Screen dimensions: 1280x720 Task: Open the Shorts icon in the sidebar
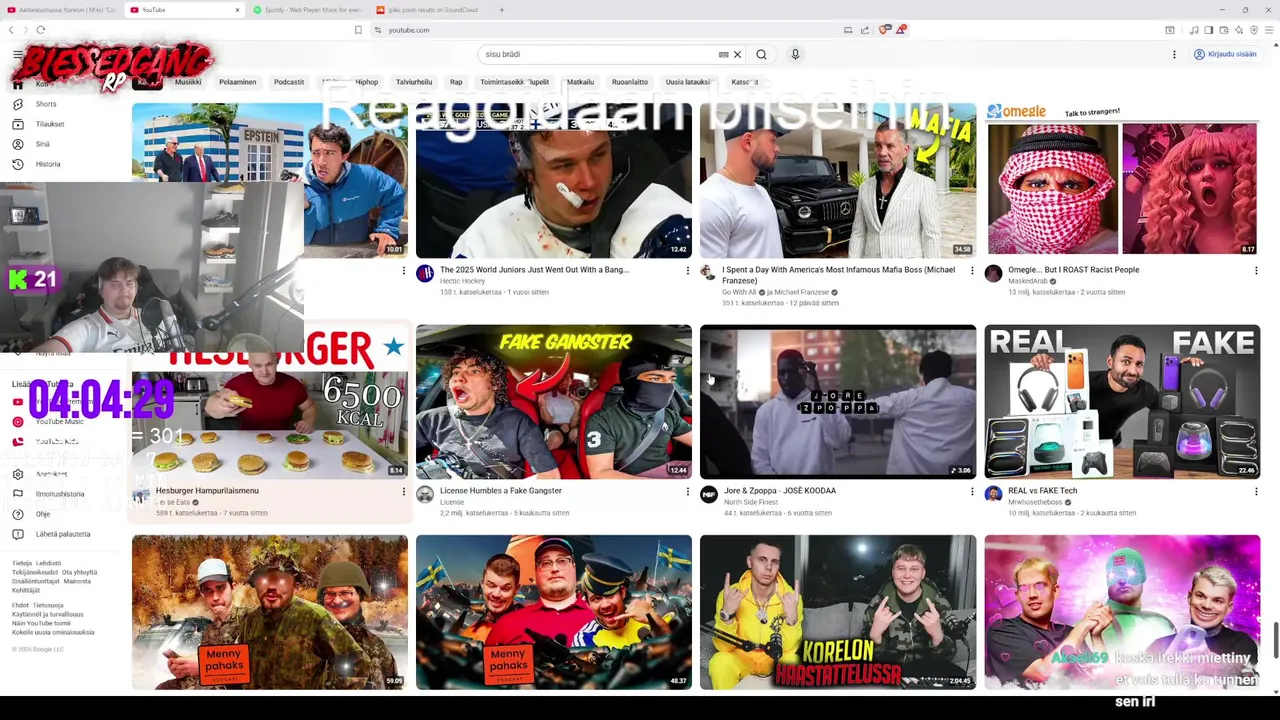(x=18, y=104)
